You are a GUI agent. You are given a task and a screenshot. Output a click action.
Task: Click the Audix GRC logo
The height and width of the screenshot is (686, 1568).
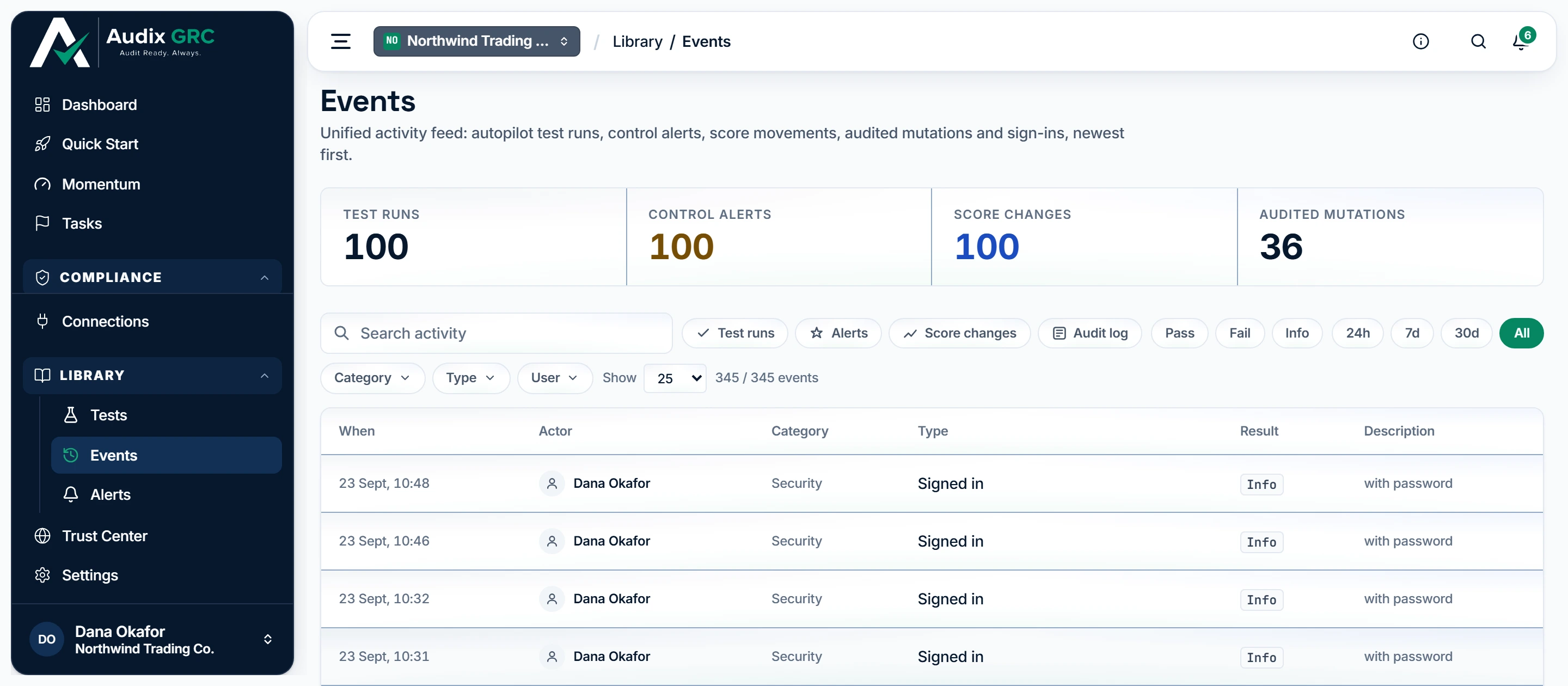coord(122,41)
